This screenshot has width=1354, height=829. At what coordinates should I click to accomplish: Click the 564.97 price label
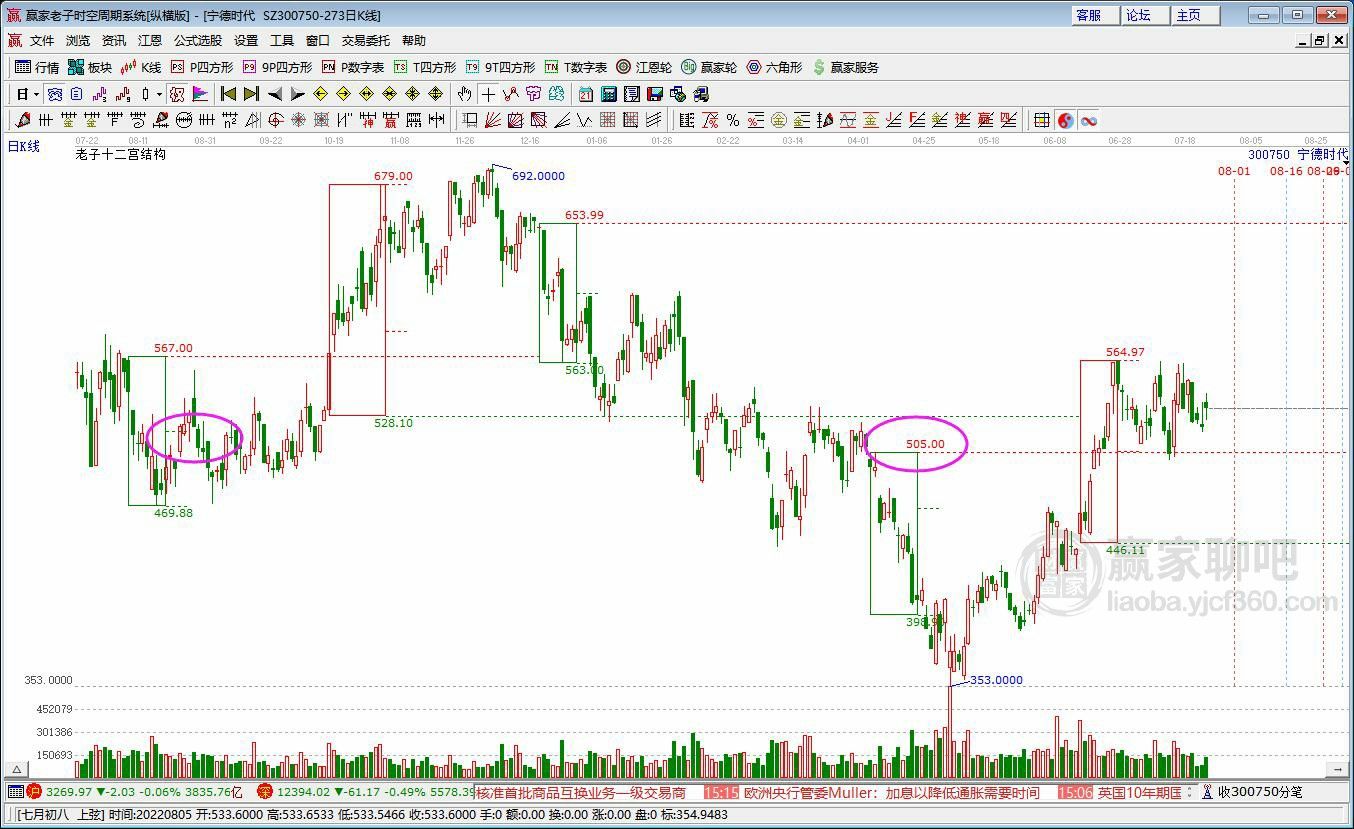(x=1125, y=352)
